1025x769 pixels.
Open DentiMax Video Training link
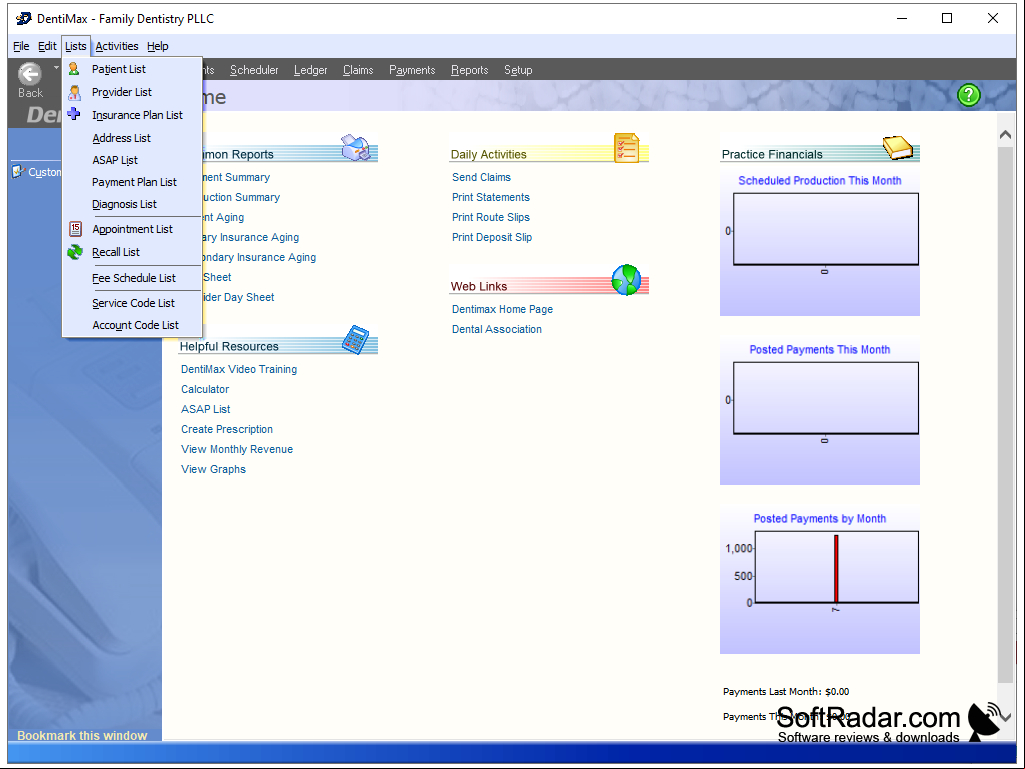(x=239, y=369)
